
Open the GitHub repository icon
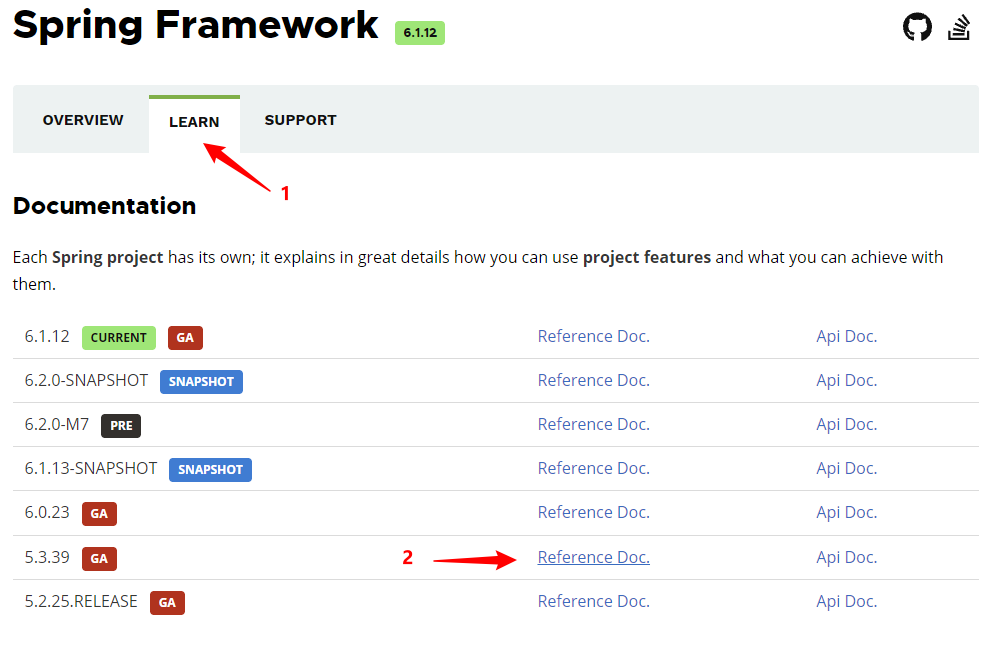point(917,27)
